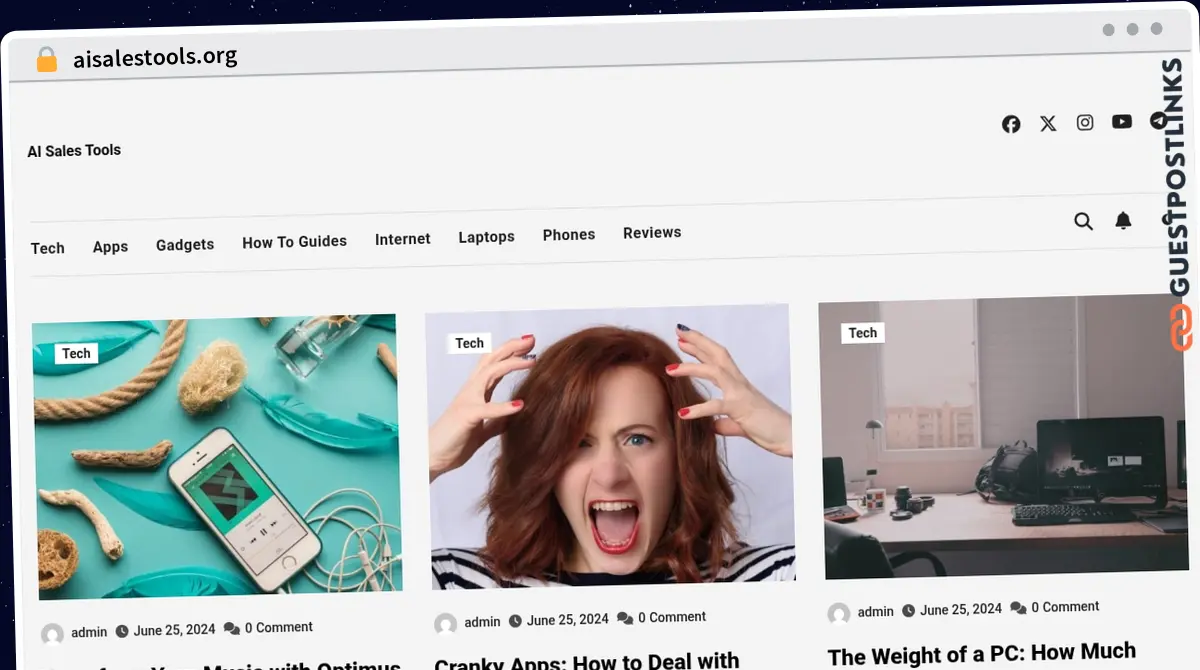Viewport: 1200px width, 670px height.
Task: Click the GuestPostLinks chain logo
Action: [1181, 328]
